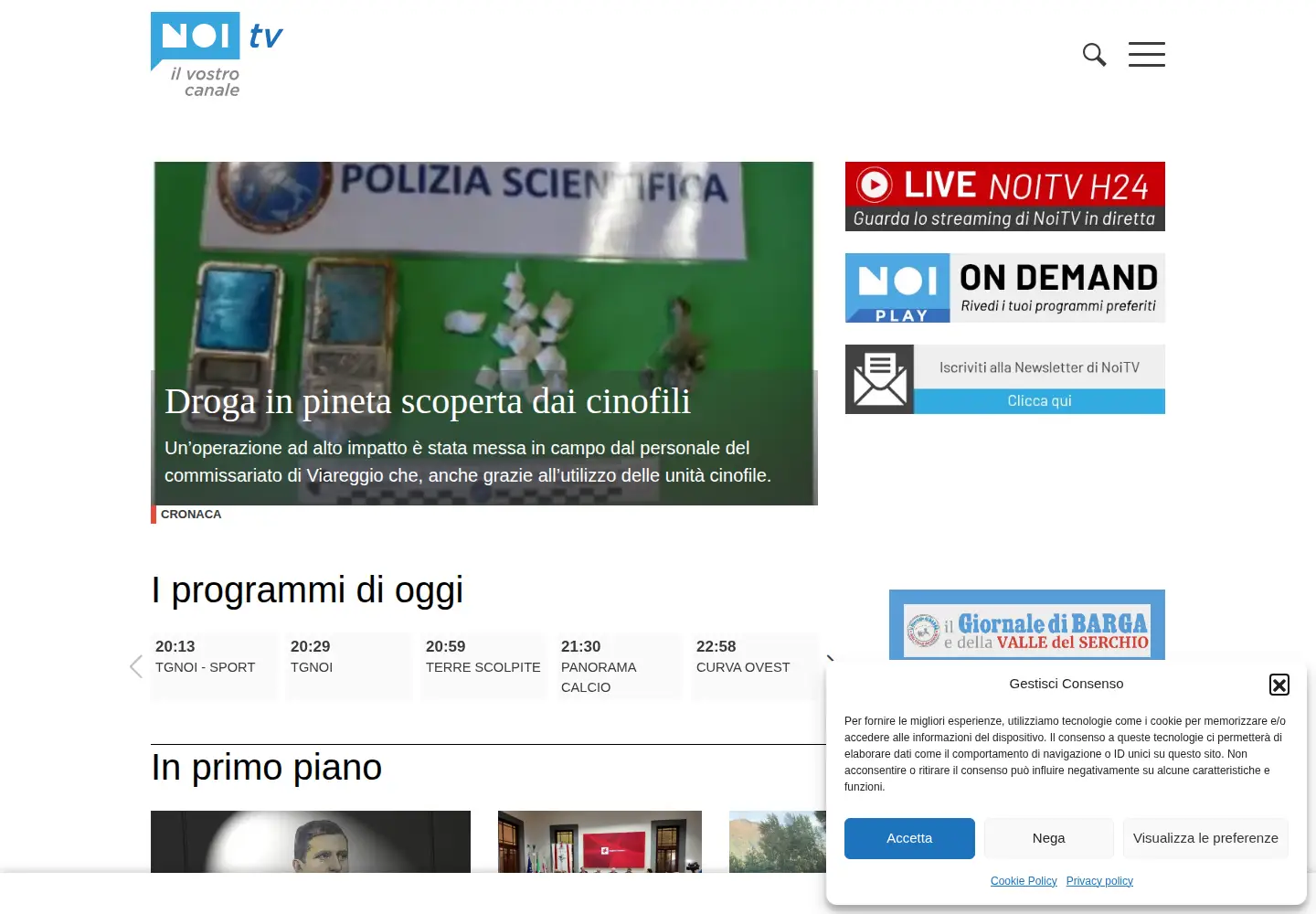Go to NOI tv home logo

coord(217,55)
